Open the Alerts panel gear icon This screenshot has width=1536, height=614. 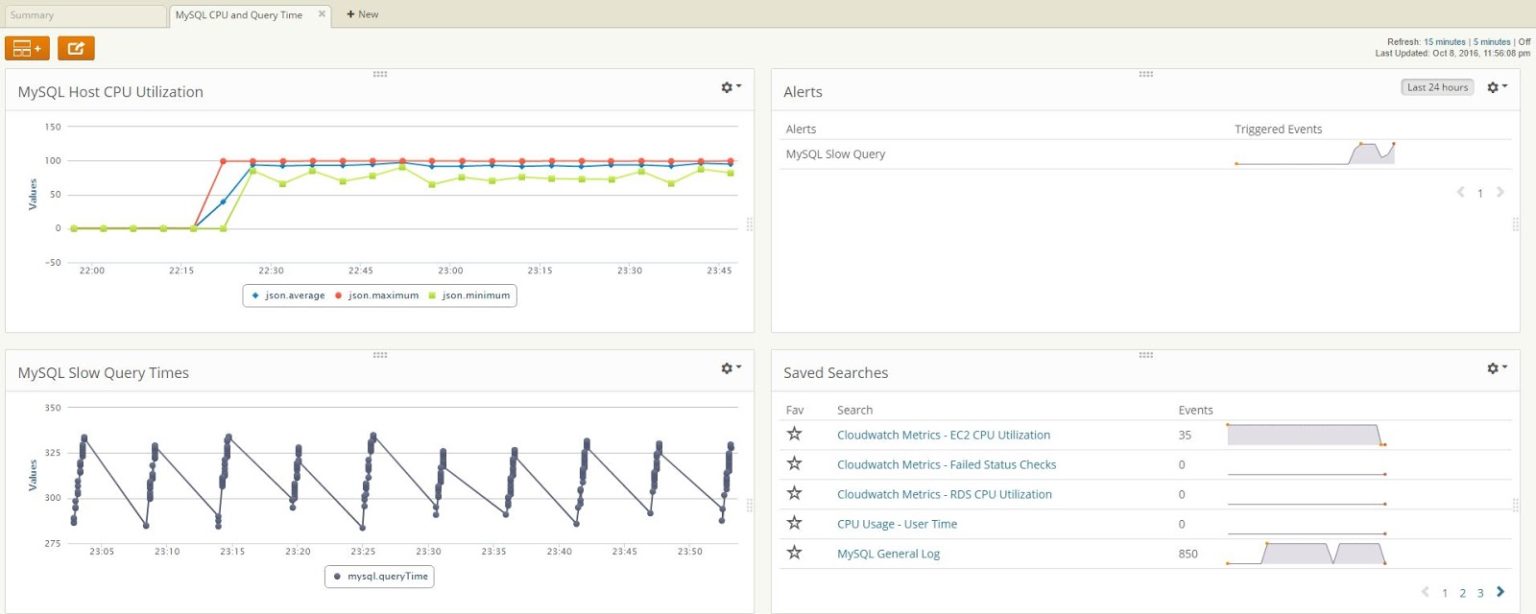[x=1494, y=87]
